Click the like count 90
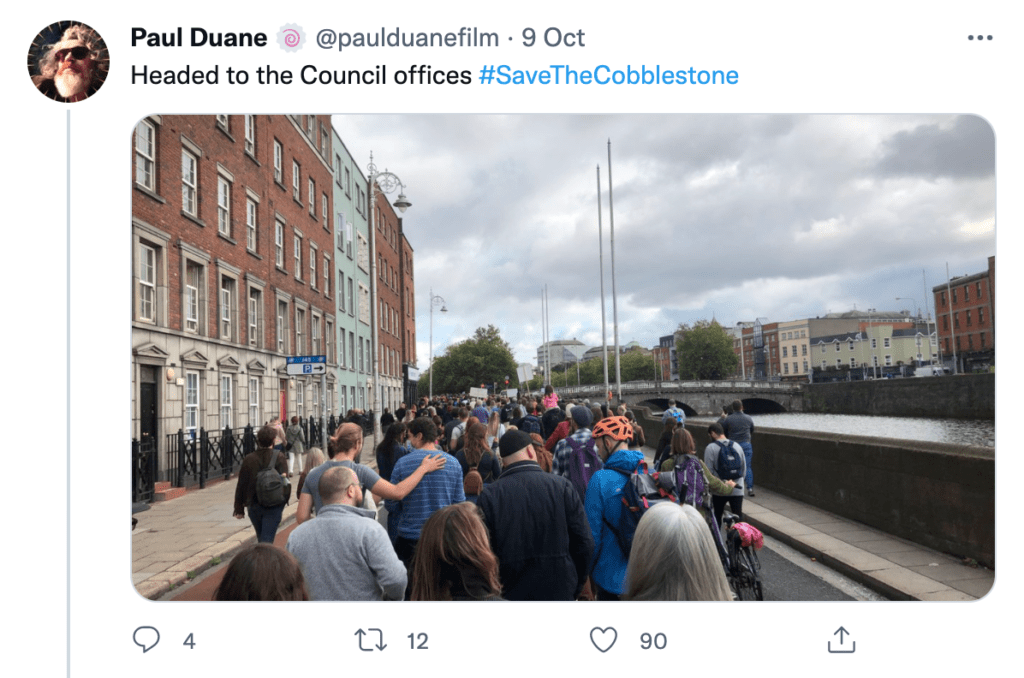 (653, 641)
